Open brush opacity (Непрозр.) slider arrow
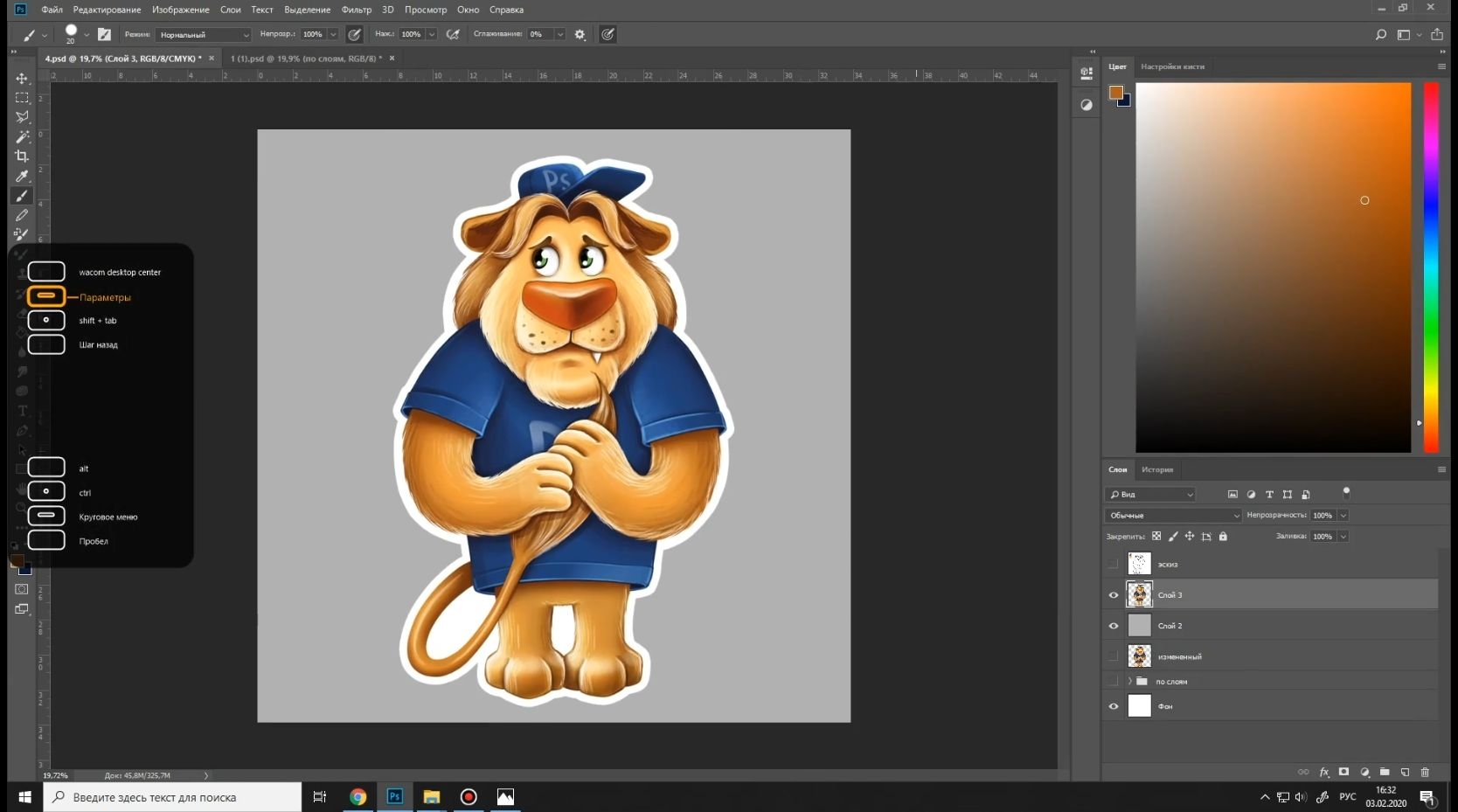Viewport: 1458px width, 812px height. point(333,35)
